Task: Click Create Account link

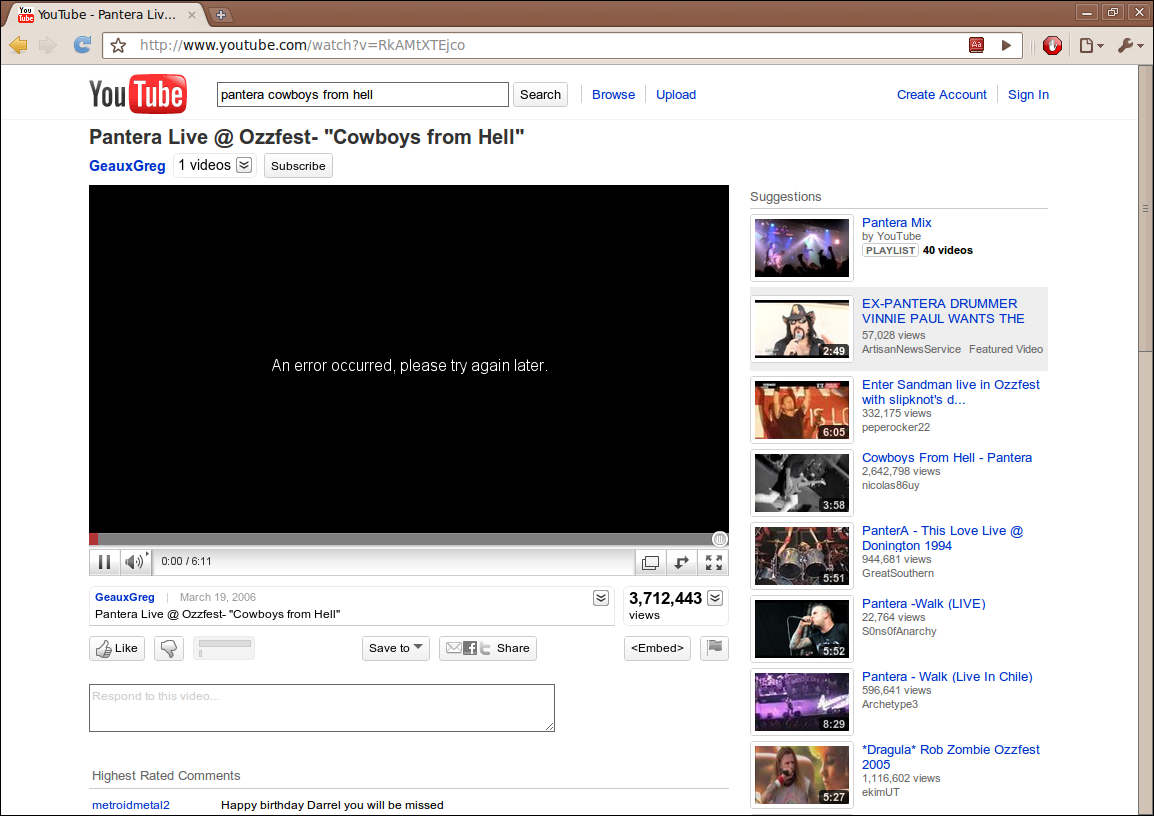Action: (x=941, y=94)
